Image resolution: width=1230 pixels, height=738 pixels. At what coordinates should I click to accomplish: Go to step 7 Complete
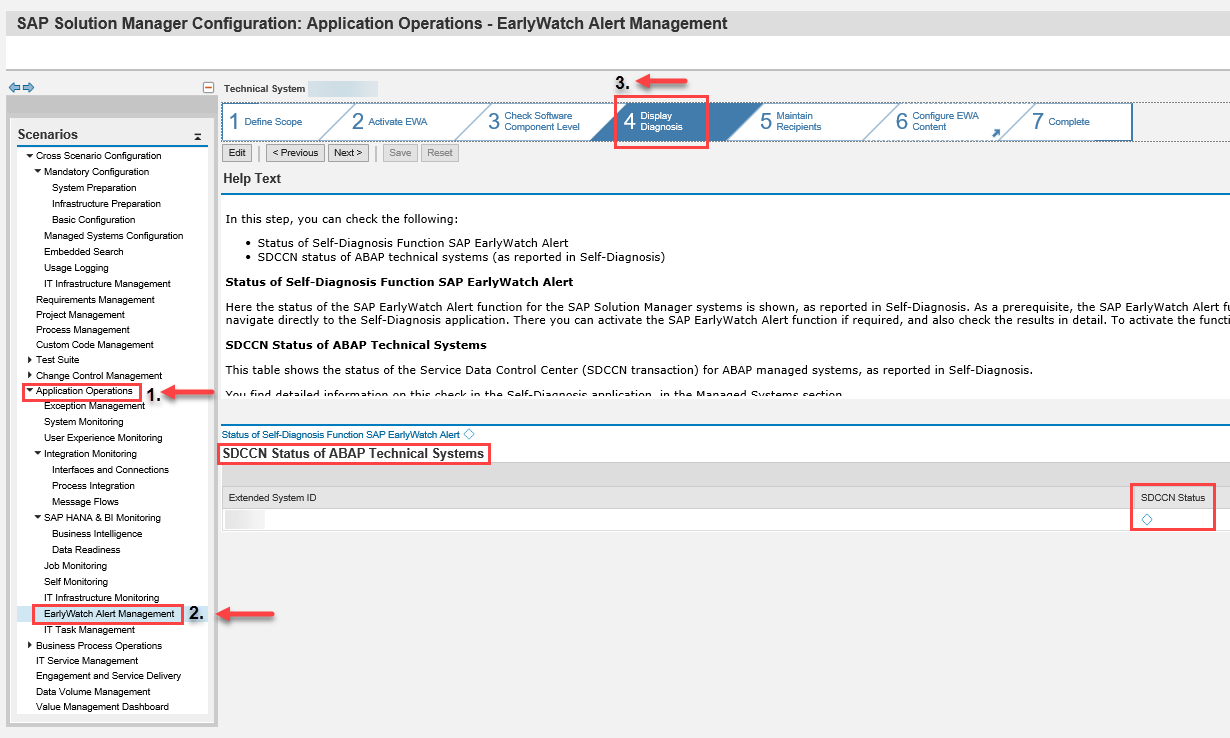point(1062,122)
